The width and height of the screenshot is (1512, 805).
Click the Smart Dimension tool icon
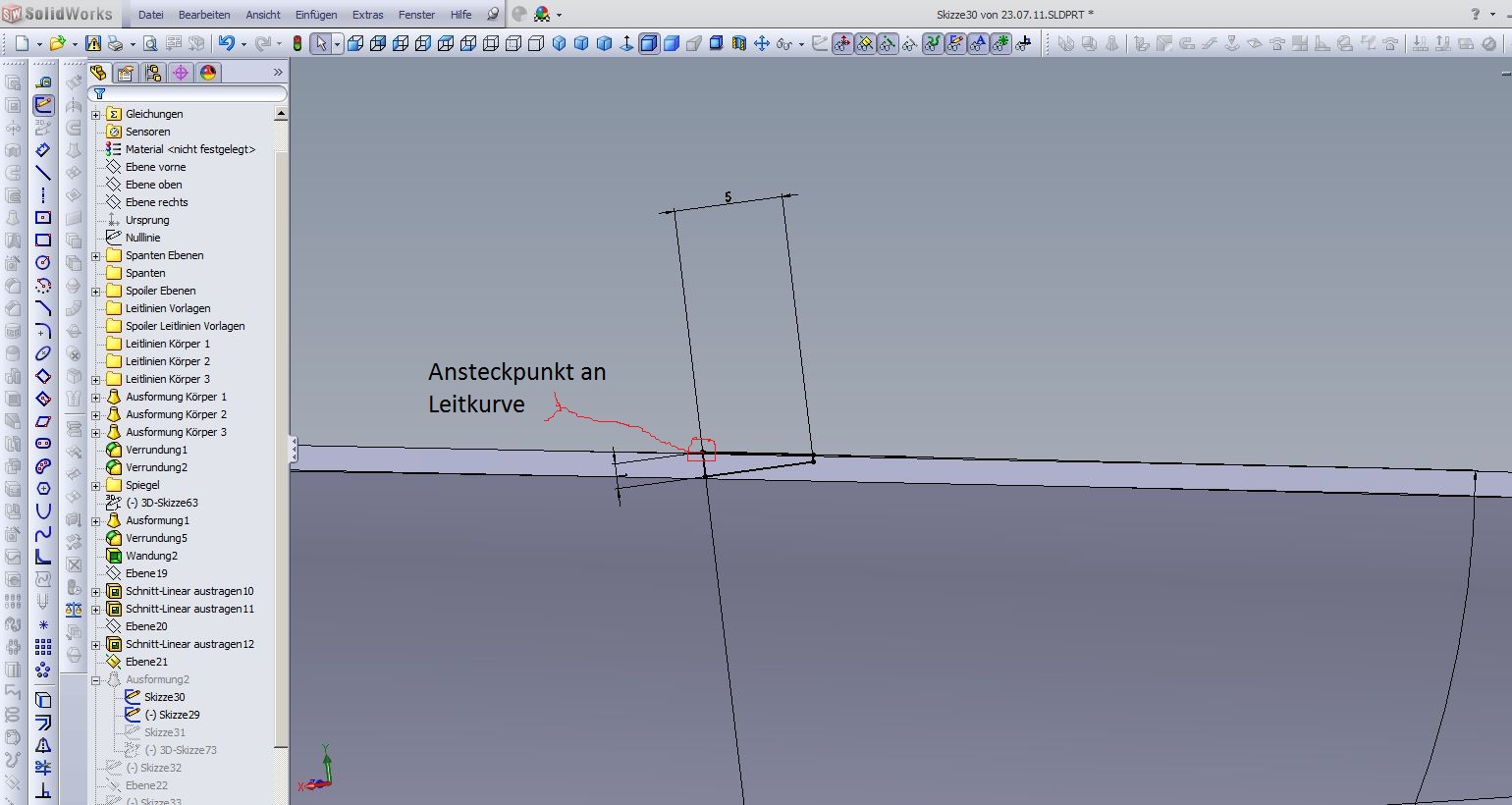click(43, 150)
